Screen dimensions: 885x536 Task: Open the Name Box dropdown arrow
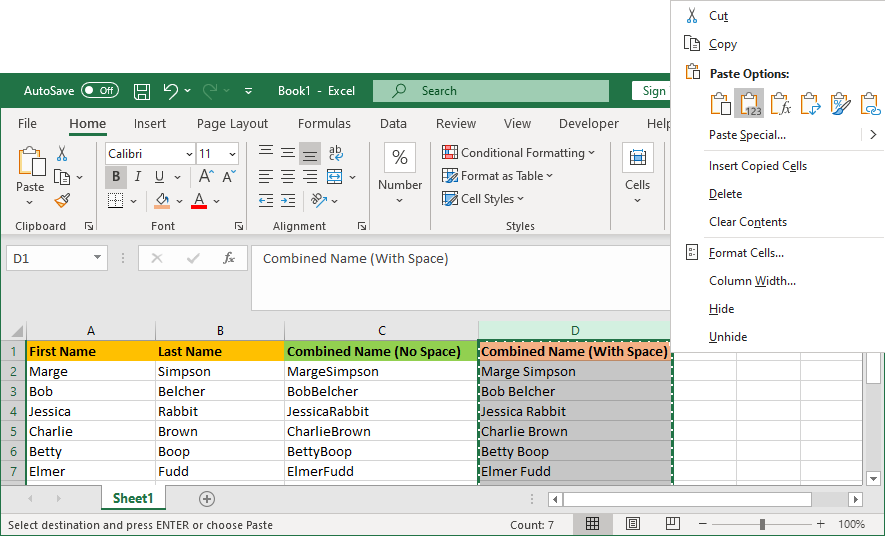tap(97, 258)
